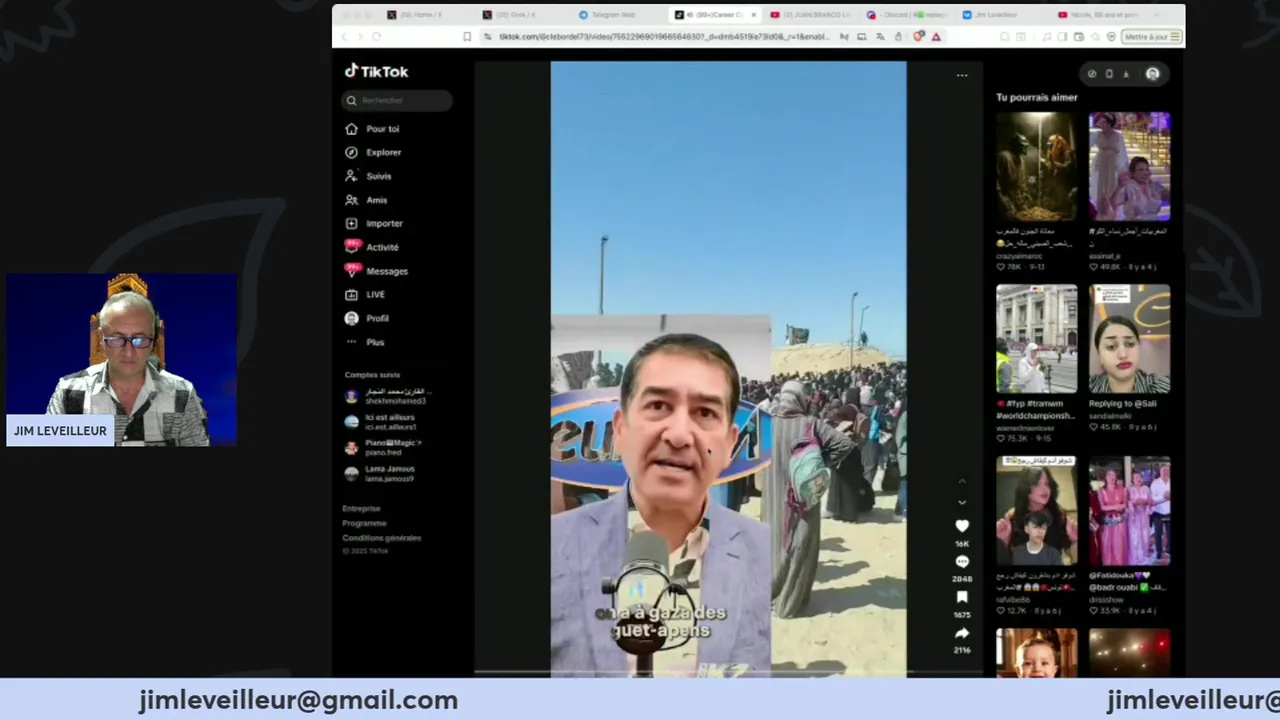Open the crazyalmaroc suggested video thumbnail
1280x720 pixels.
coord(1036,167)
